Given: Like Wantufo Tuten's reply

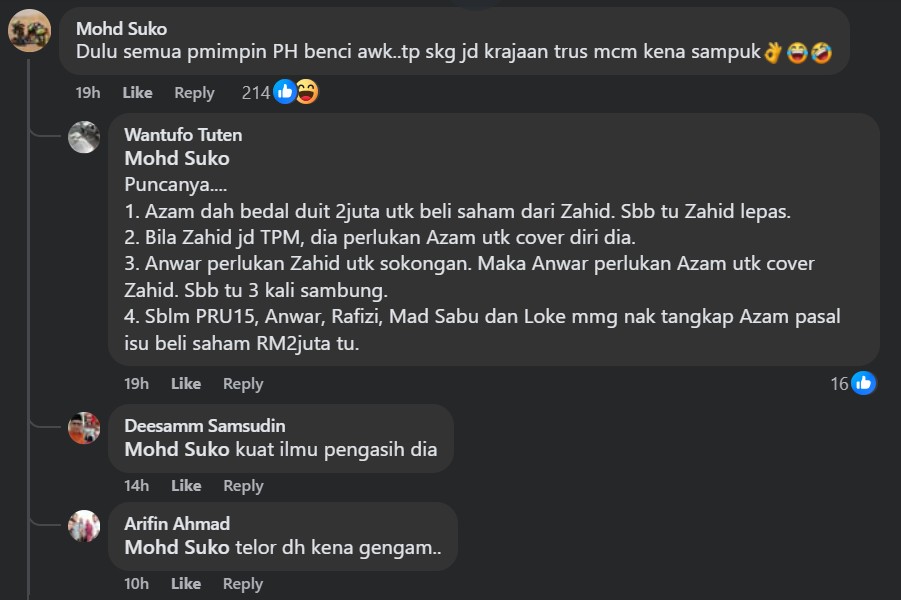Looking at the screenshot, I should (x=186, y=383).
